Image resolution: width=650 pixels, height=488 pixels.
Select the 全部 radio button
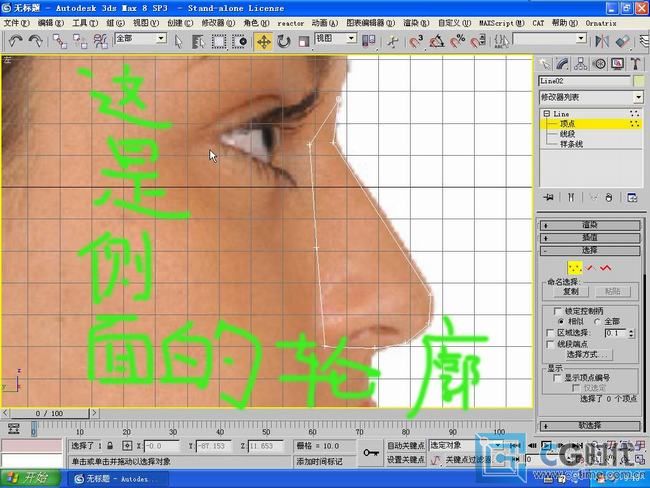[x=597, y=321]
